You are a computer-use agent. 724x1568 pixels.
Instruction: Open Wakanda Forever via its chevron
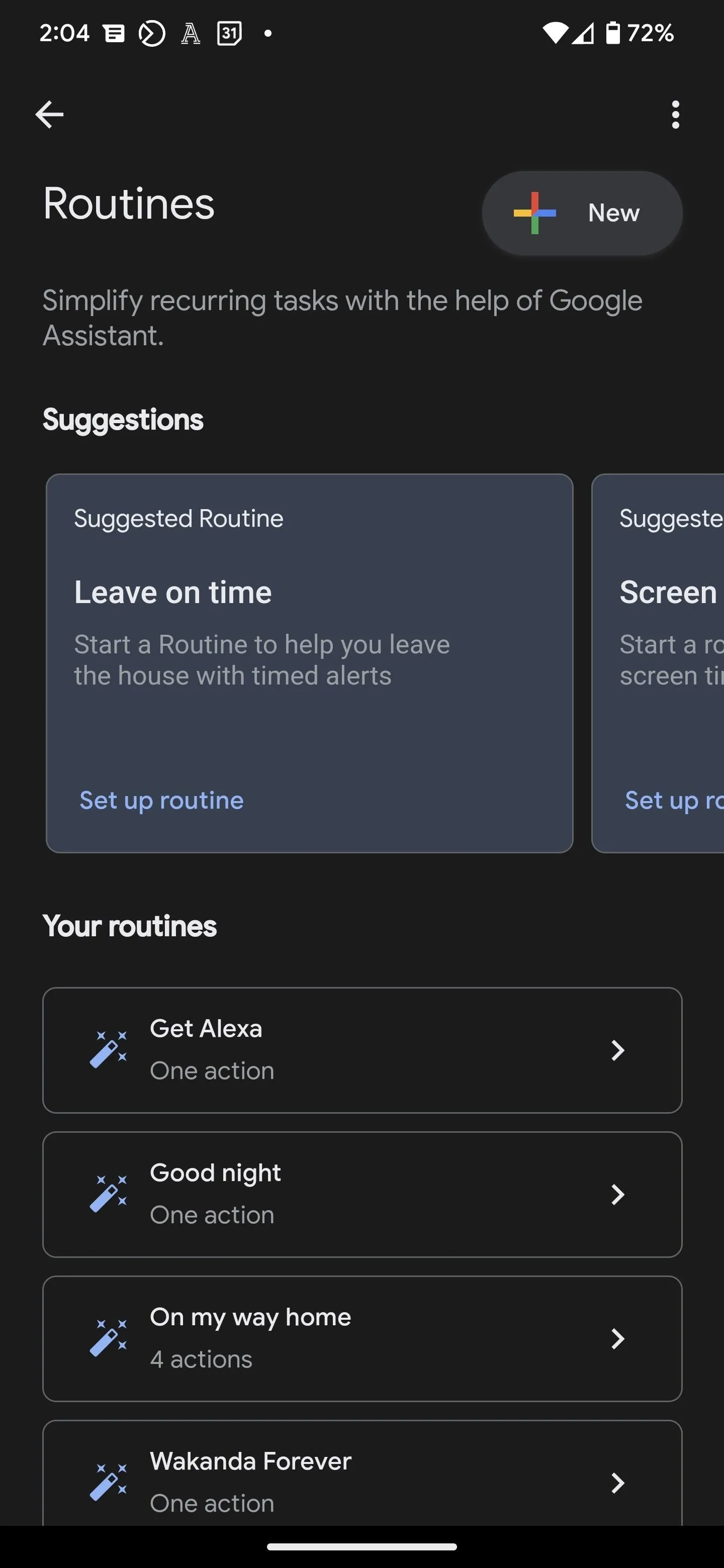pyautogui.click(x=617, y=1483)
